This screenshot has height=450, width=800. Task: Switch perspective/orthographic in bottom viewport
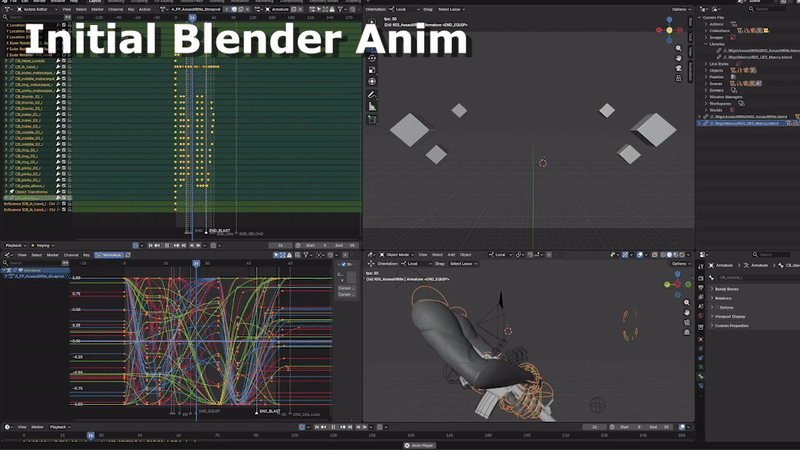(x=687, y=332)
